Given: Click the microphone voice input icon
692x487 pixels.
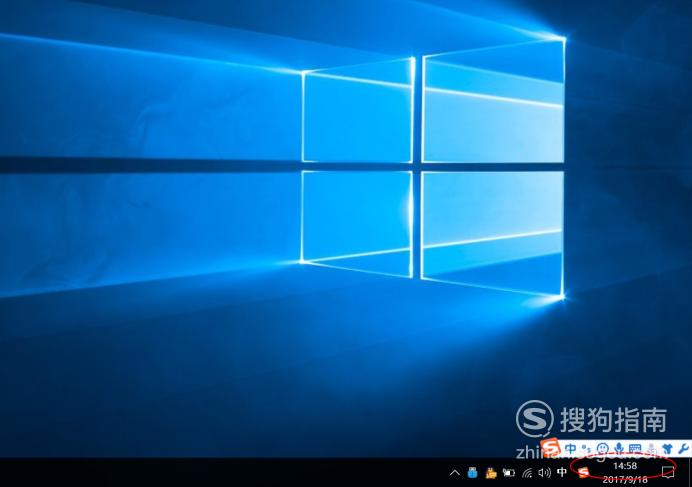Looking at the screenshot, I should [619, 449].
